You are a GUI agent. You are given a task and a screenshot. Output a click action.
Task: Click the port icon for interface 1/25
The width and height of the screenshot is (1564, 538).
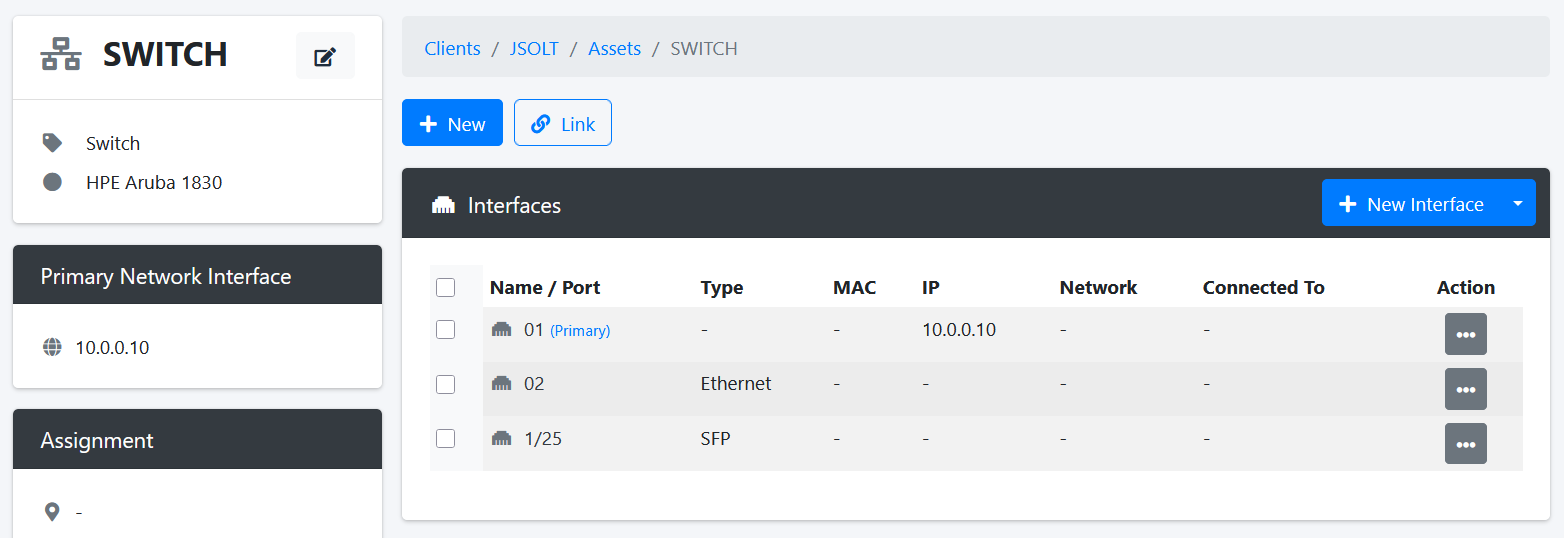[501, 438]
